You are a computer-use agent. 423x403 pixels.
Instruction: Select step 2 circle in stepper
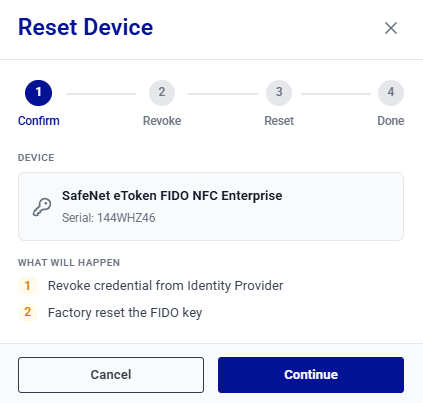pos(162,93)
